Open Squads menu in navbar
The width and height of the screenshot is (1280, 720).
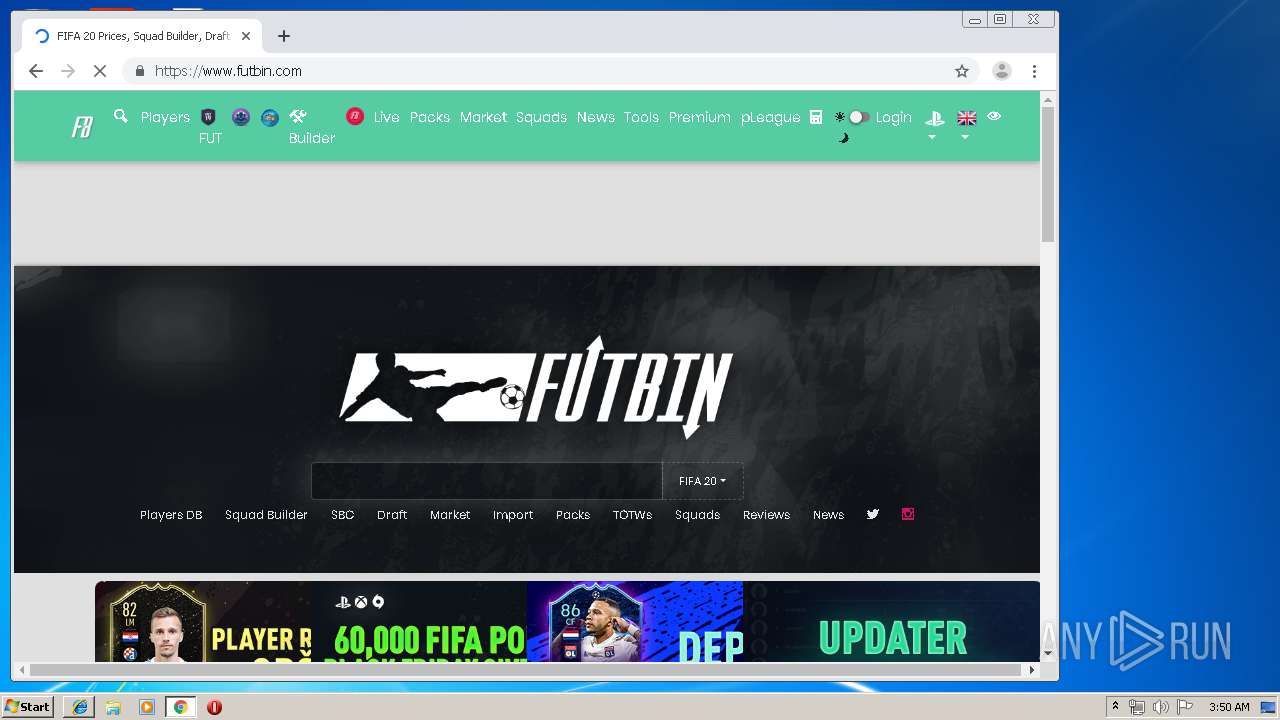pos(541,117)
